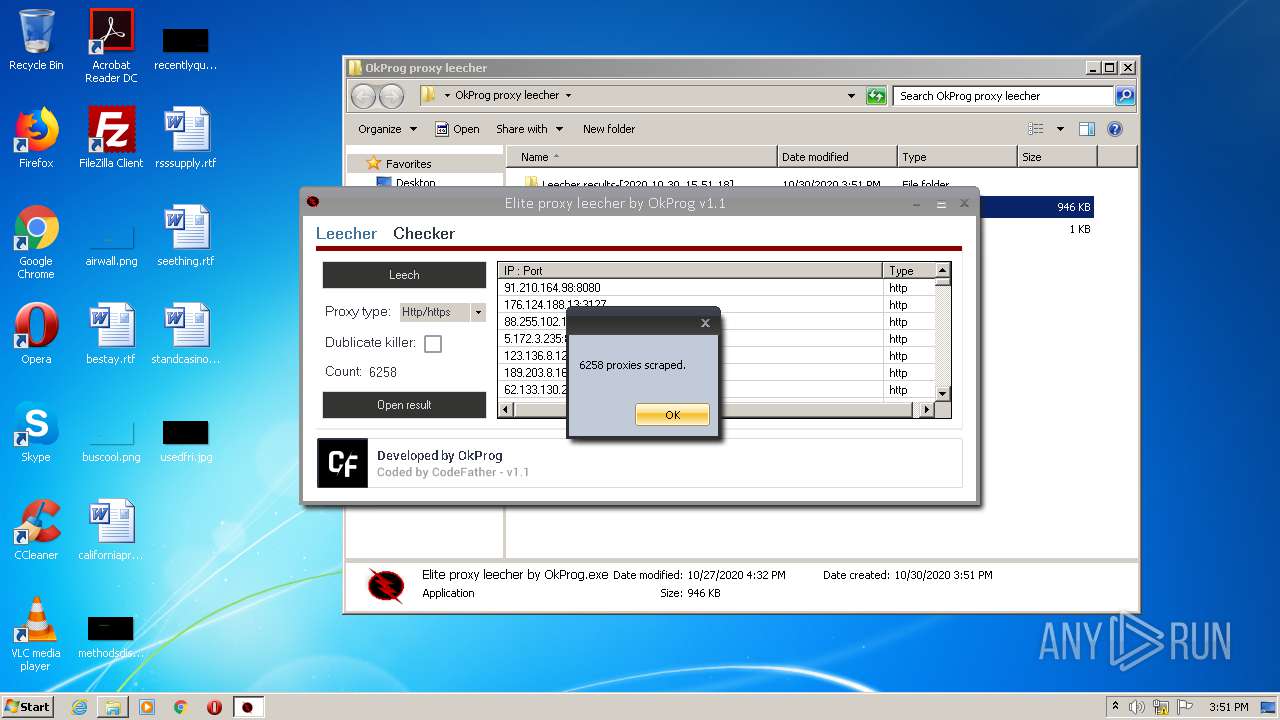This screenshot has height=720, width=1280.
Task: Launch the FileZilla Client shortcut
Action: 111,138
